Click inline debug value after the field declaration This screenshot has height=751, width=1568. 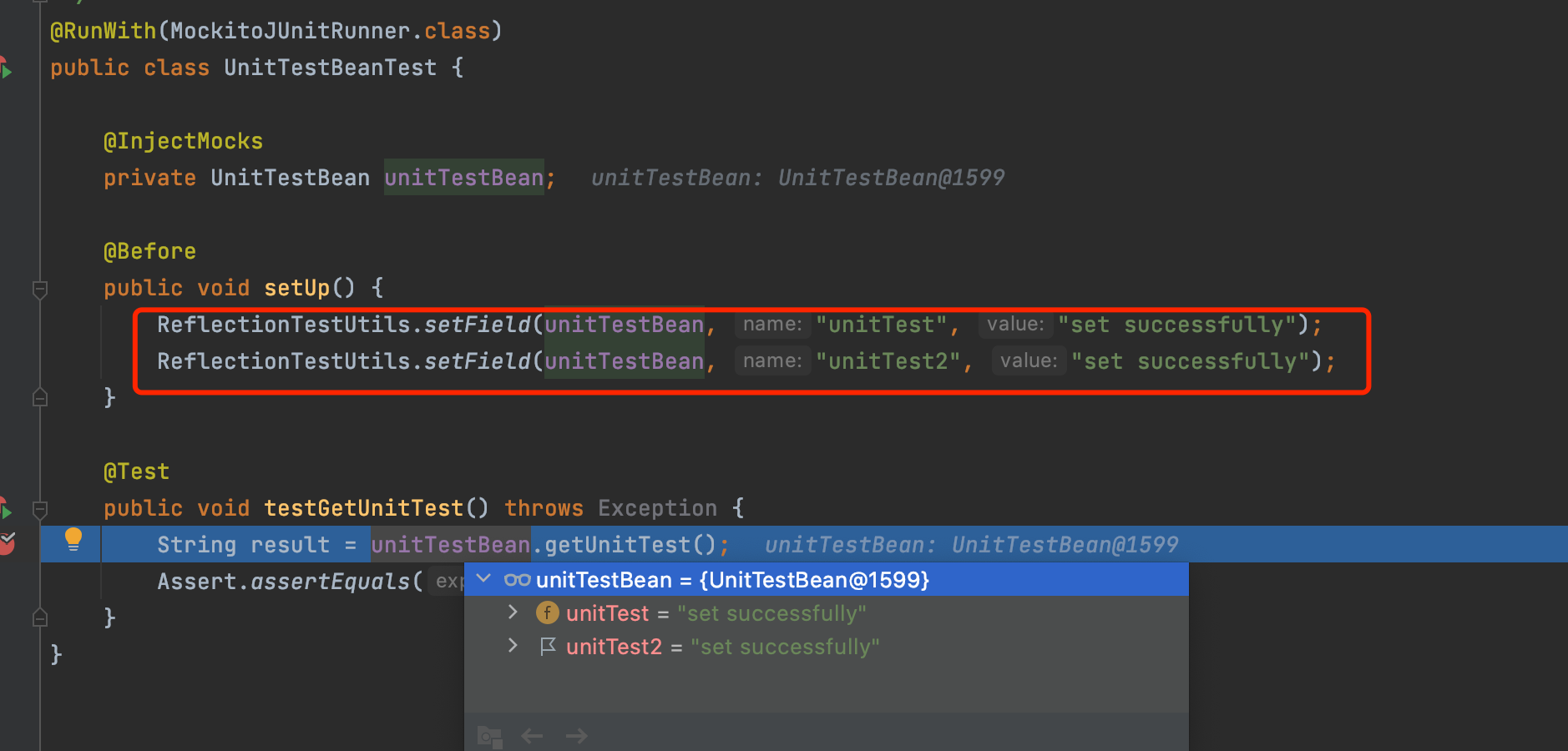[797, 178]
